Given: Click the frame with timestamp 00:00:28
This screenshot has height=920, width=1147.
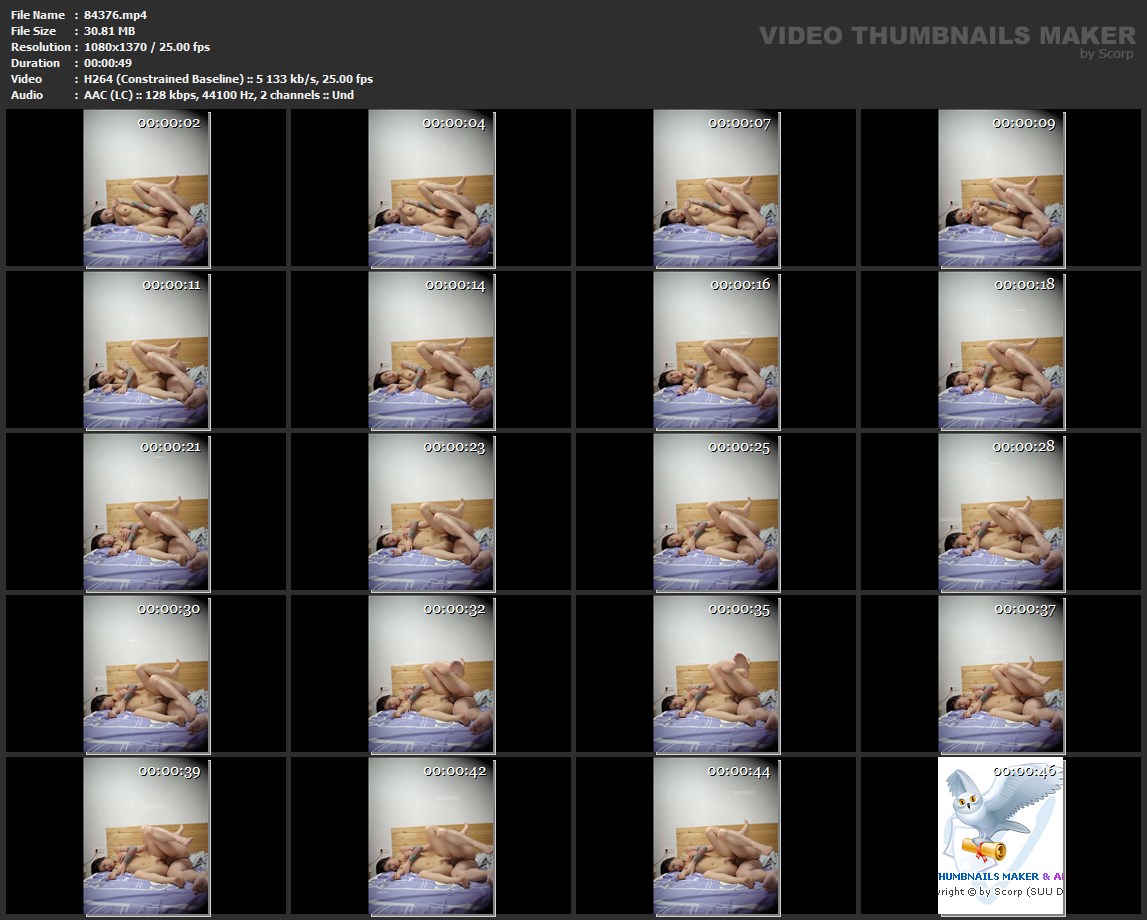Looking at the screenshot, I should pos(1001,513).
